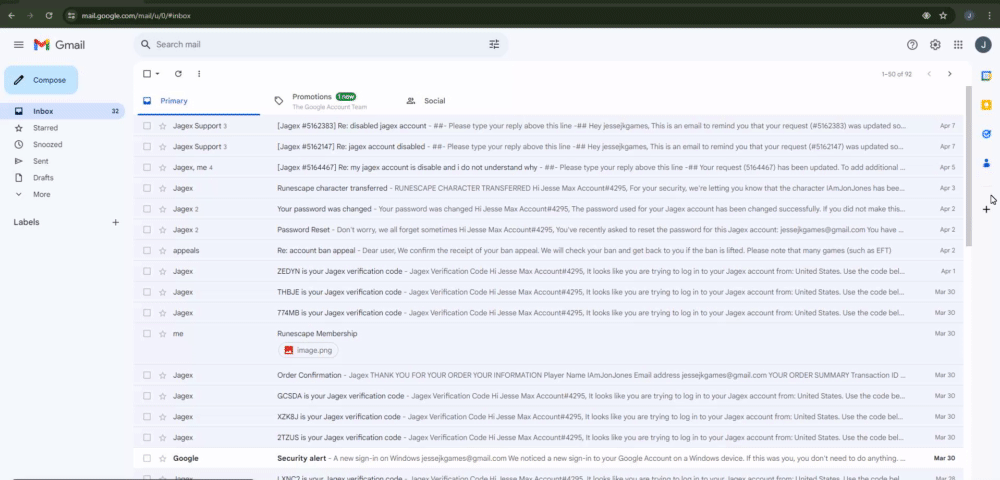Star the Runescape character transferred email

tap(163, 188)
